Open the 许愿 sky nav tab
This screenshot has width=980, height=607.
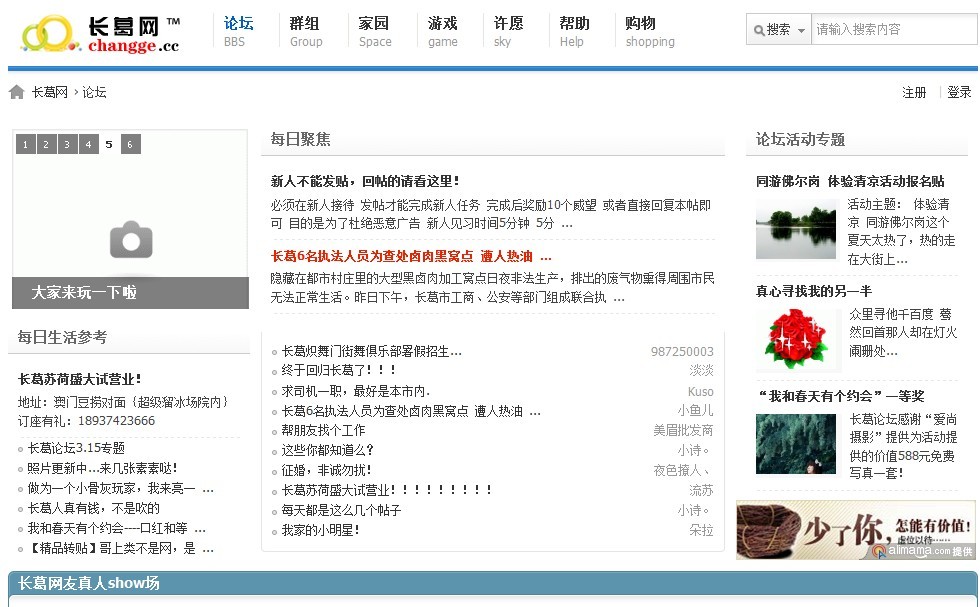(508, 32)
